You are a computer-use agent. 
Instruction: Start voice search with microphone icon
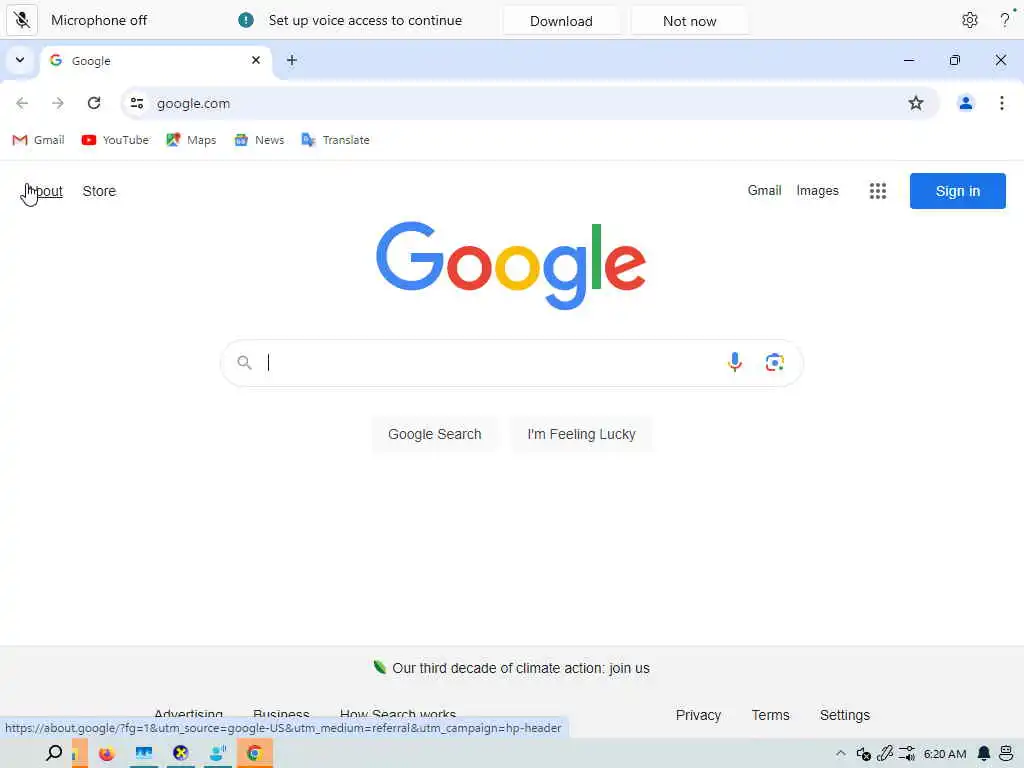click(x=735, y=362)
